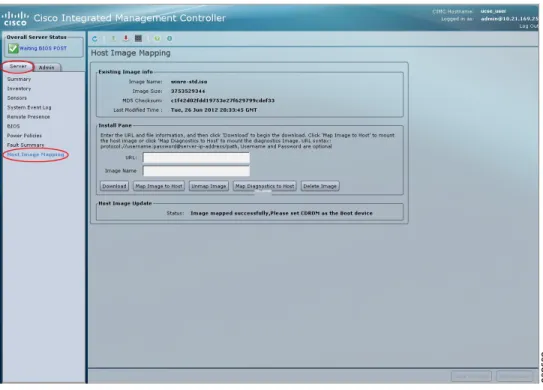Click the blue refresh icon in toolbar
The height and width of the screenshot is (390, 543).
point(95,39)
